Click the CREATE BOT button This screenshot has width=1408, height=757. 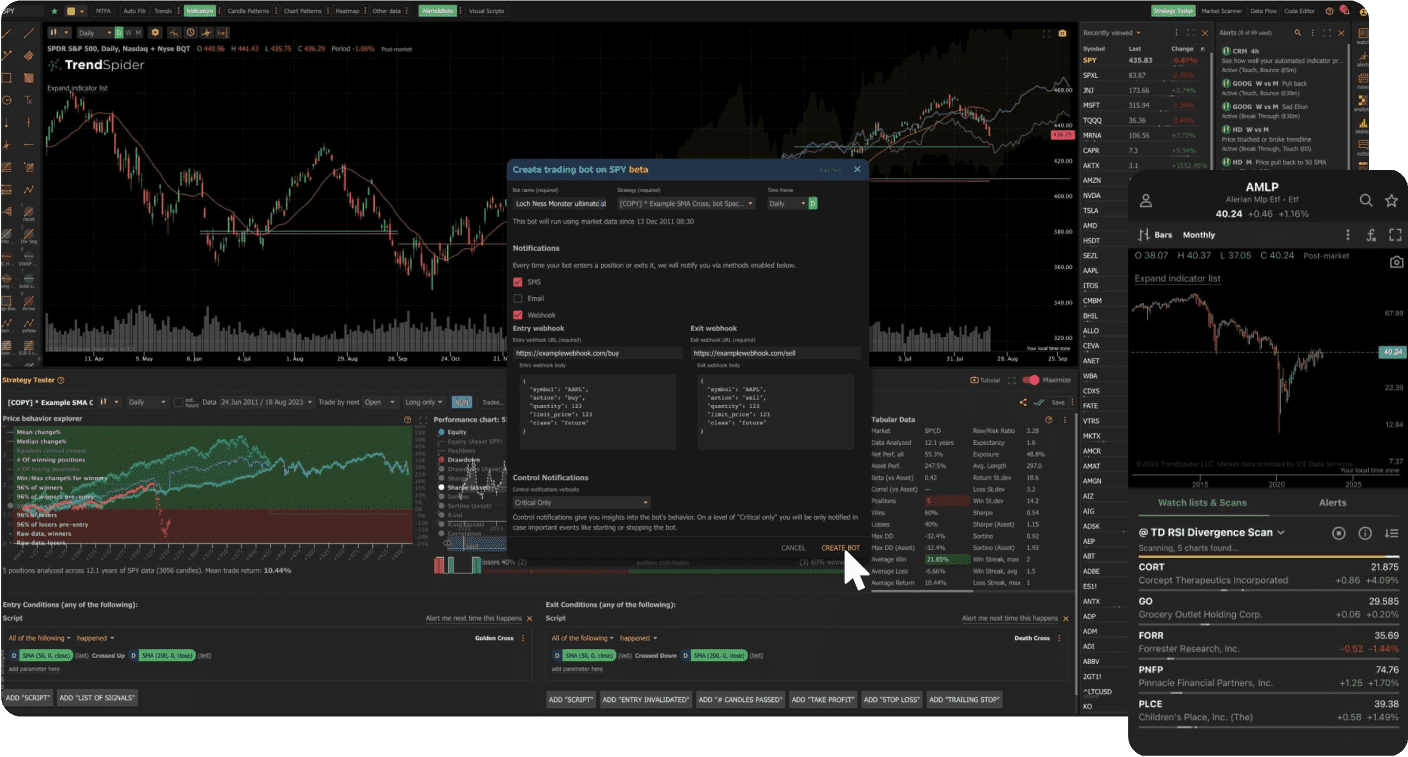click(840, 548)
